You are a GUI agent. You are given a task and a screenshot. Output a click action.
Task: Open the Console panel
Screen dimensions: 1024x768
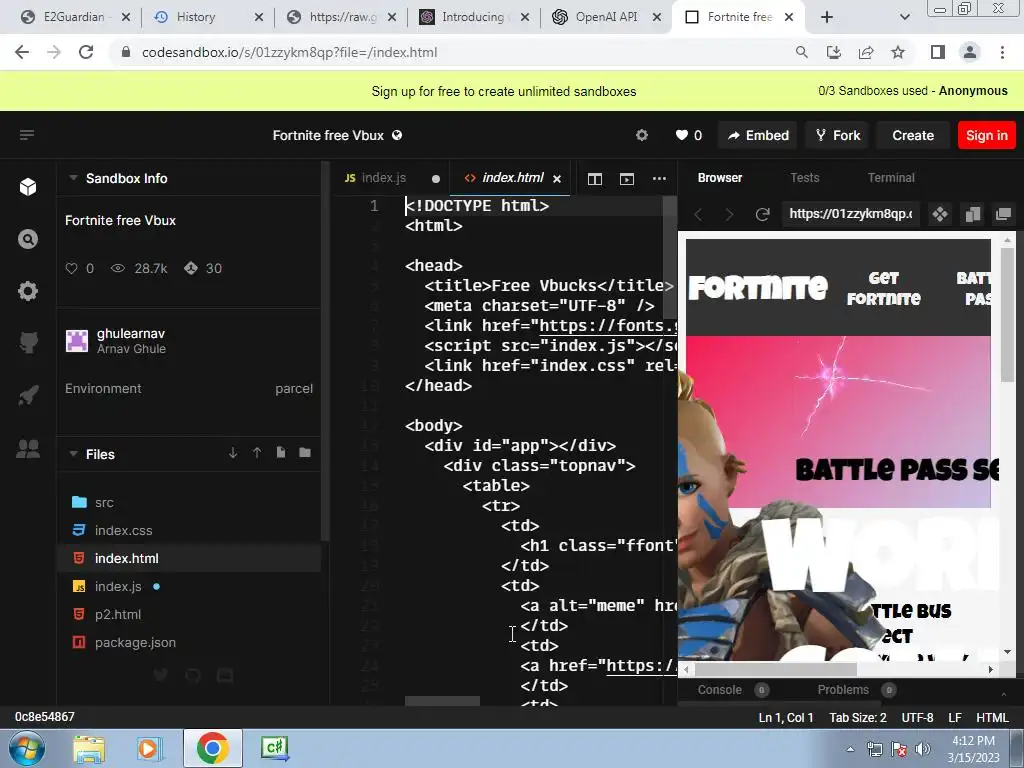pyautogui.click(x=719, y=690)
